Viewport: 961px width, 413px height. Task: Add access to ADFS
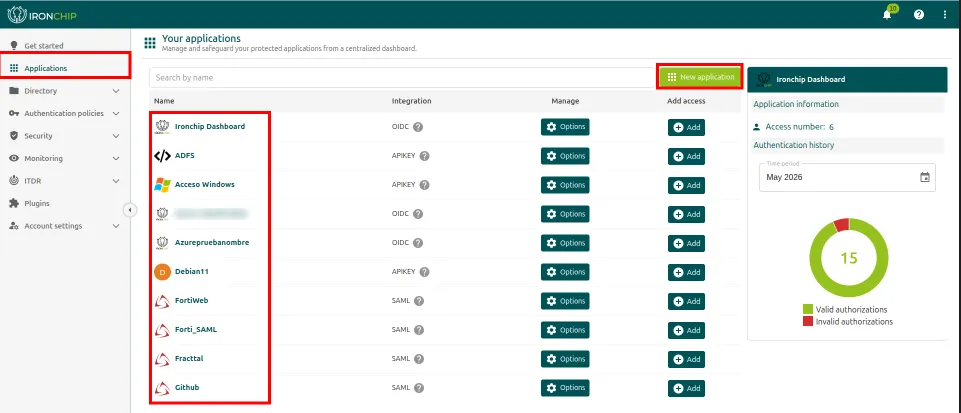686,156
